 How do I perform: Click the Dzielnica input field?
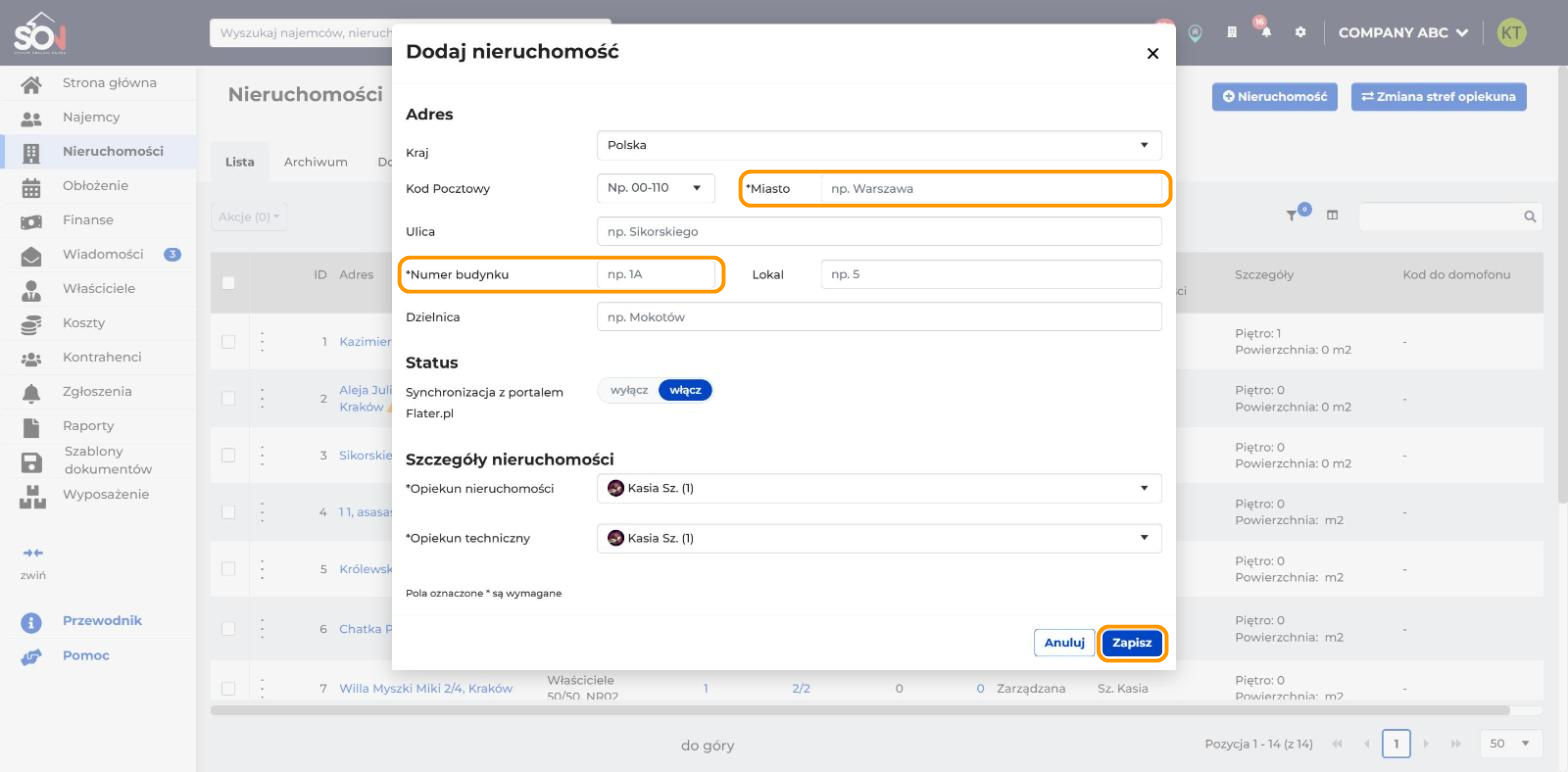[x=879, y=317]
